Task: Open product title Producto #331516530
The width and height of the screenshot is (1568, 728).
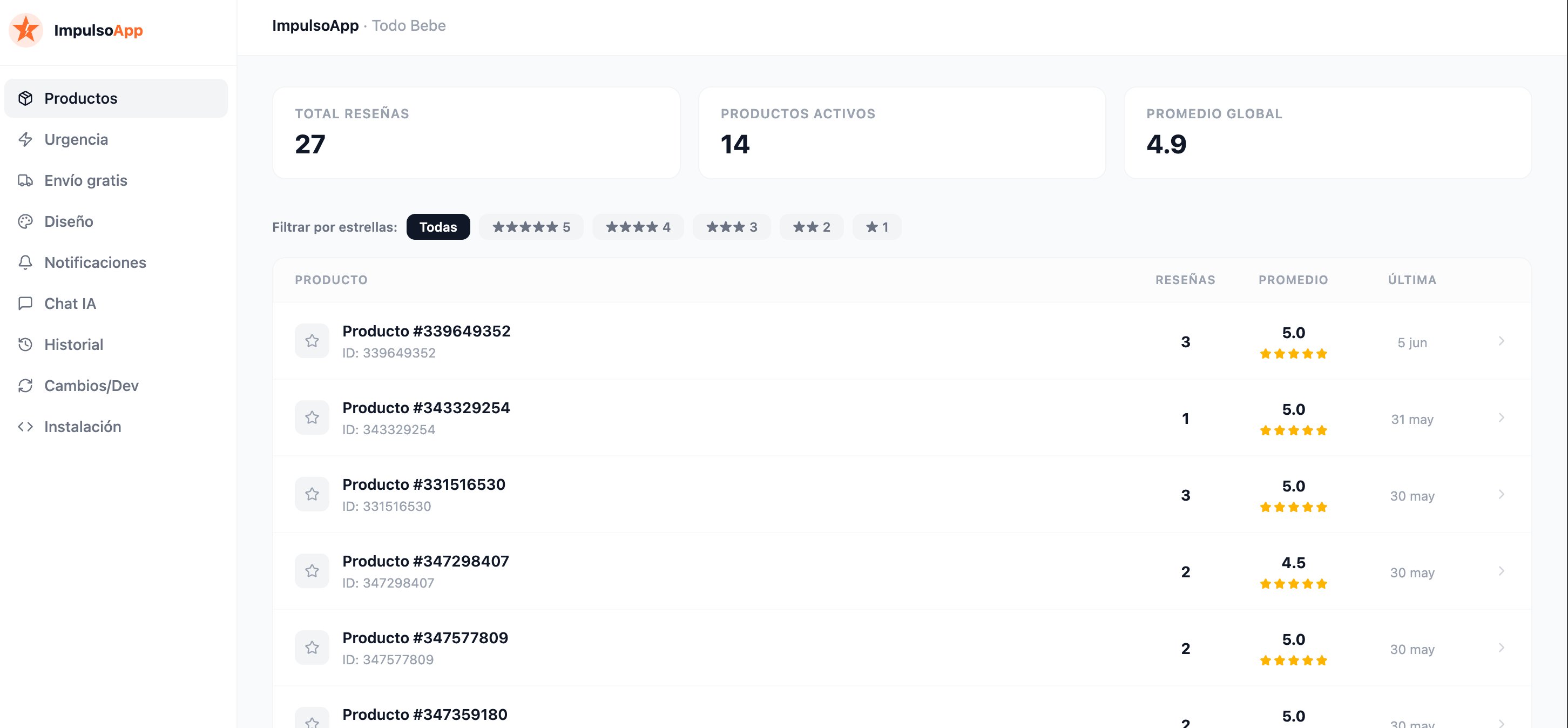Action: point(424,484)
